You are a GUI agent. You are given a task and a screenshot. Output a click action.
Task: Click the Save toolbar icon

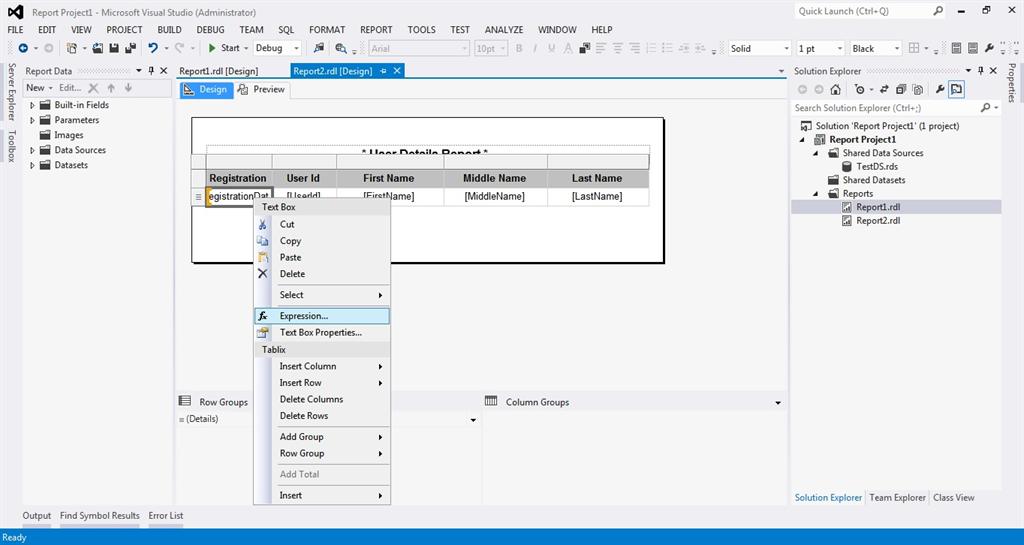pyautogui.click(x=114, y=48)
